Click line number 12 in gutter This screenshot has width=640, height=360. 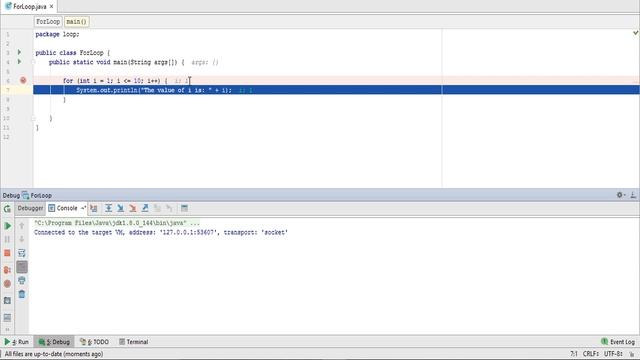(6, 137)
